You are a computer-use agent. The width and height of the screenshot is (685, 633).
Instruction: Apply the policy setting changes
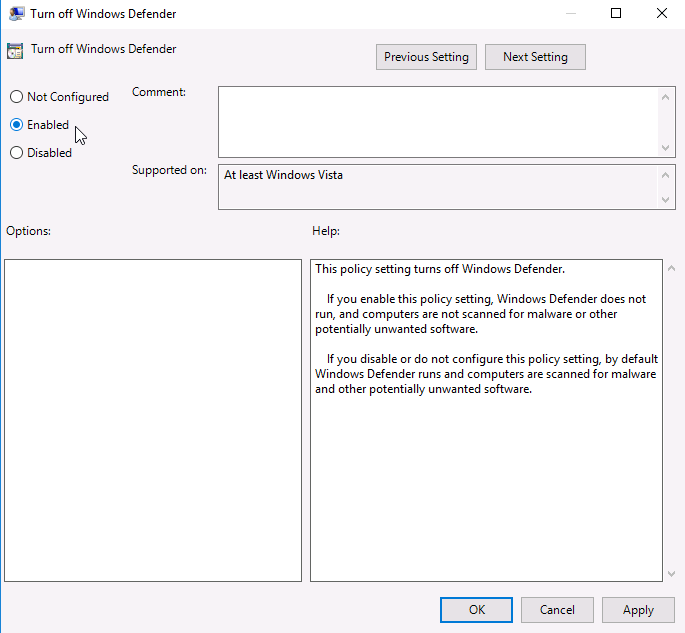638,610
